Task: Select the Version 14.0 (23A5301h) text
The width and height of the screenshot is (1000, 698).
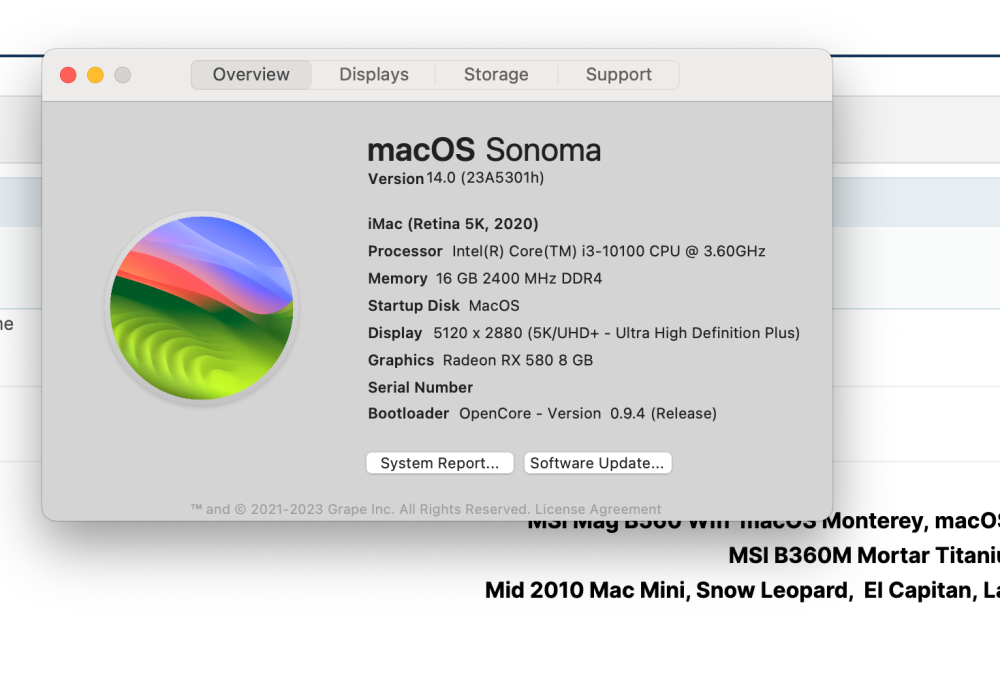Action: (x=456, y=178)
